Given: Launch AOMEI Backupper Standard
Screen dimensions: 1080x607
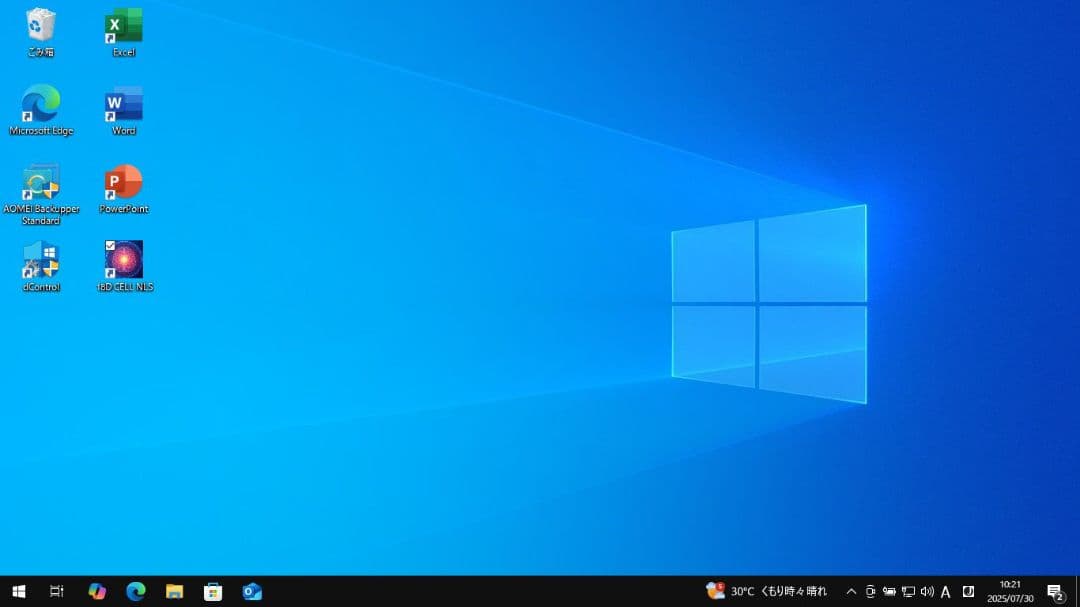Looking at the screenshot, I should tap(40, 182).
